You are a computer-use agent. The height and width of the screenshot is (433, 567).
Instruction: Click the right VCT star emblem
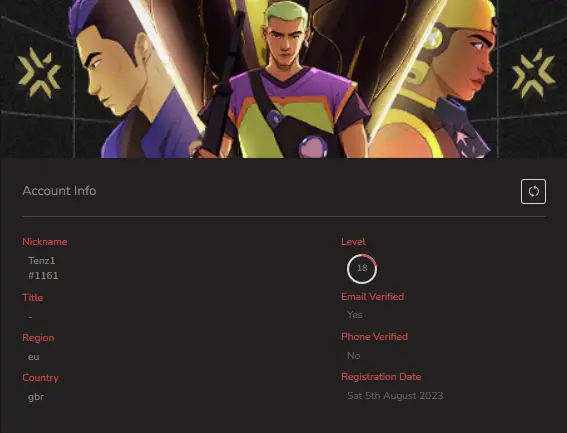(x=533, y=73)
